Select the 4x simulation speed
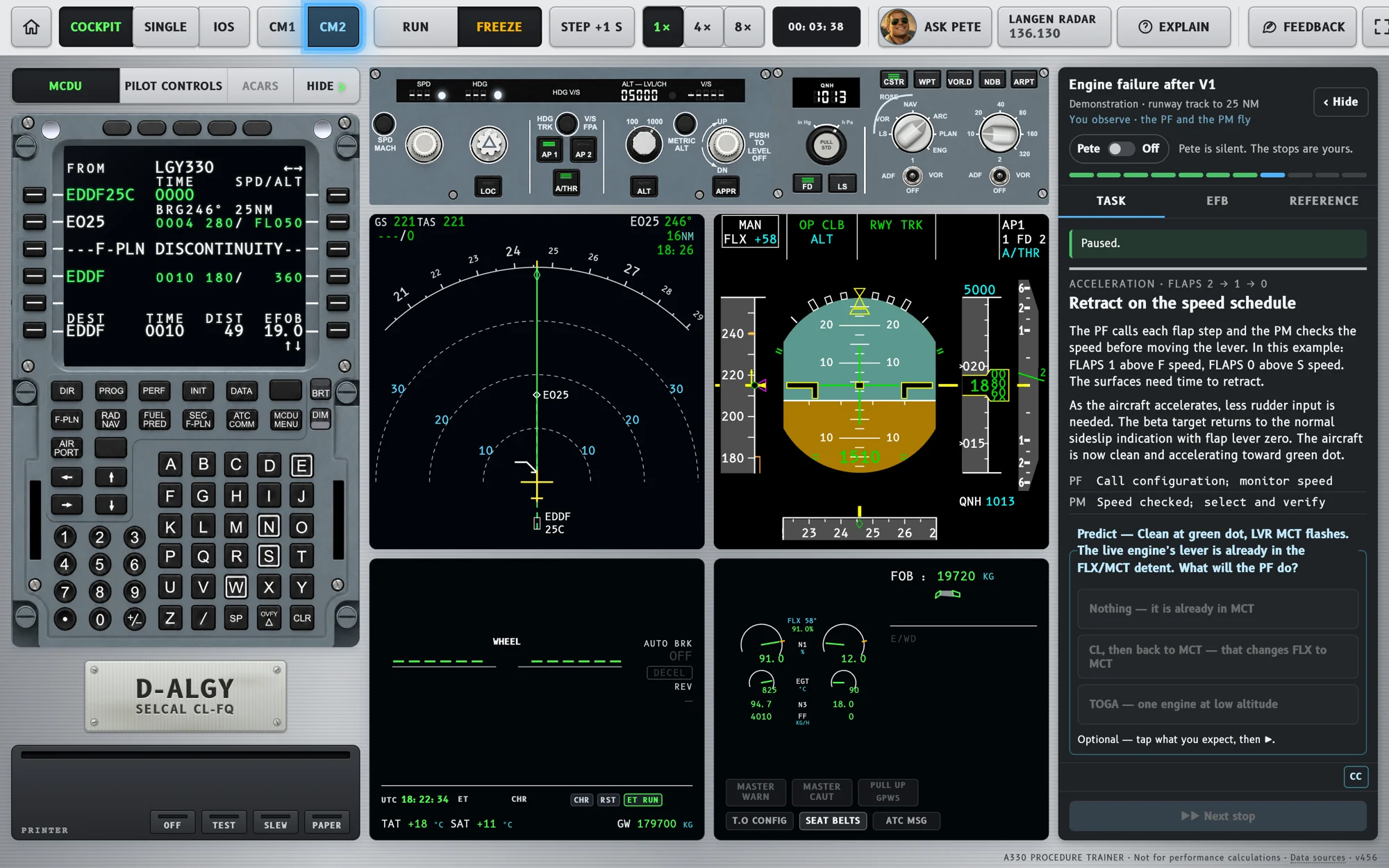The height and width of the screenshot is (868, 1389). [703, 27]
